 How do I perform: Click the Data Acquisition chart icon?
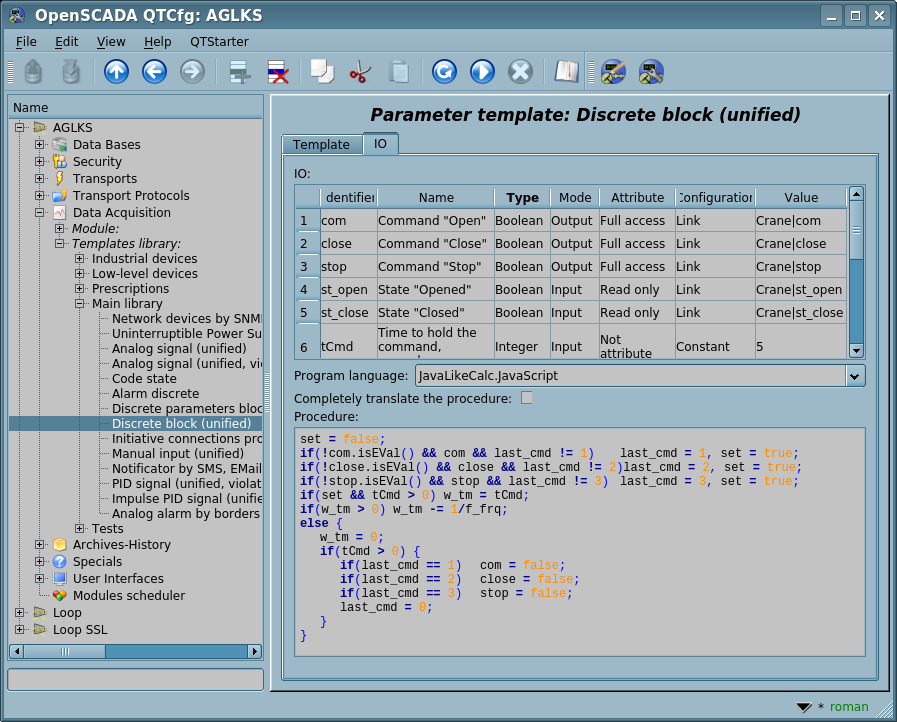pyautogui.click(x=59, y=213)
